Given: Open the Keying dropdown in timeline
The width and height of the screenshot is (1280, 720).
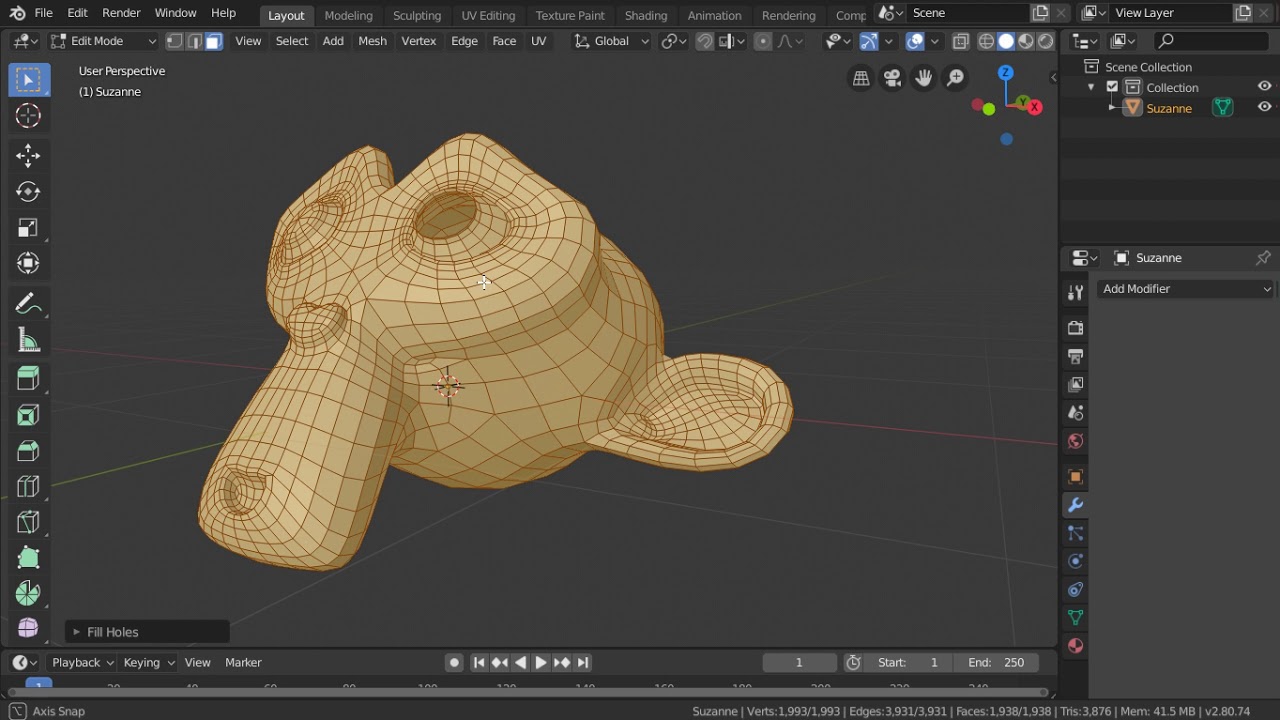Looking at the screenshot, I should [x=149, y=662].
